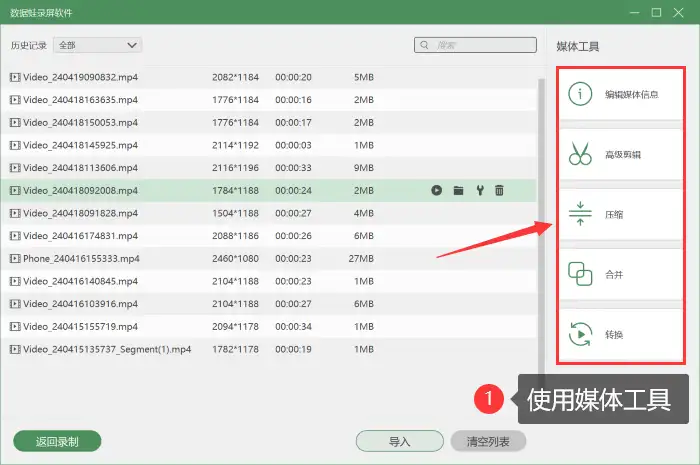Click the 00:00:19 duration value

(293, 349)
